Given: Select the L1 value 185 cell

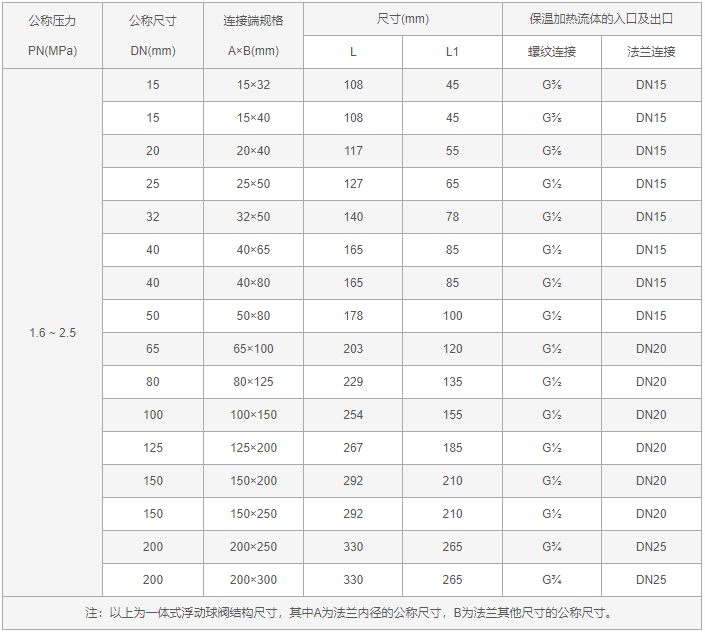Looking at the screenshot, I should click(452, 448).
